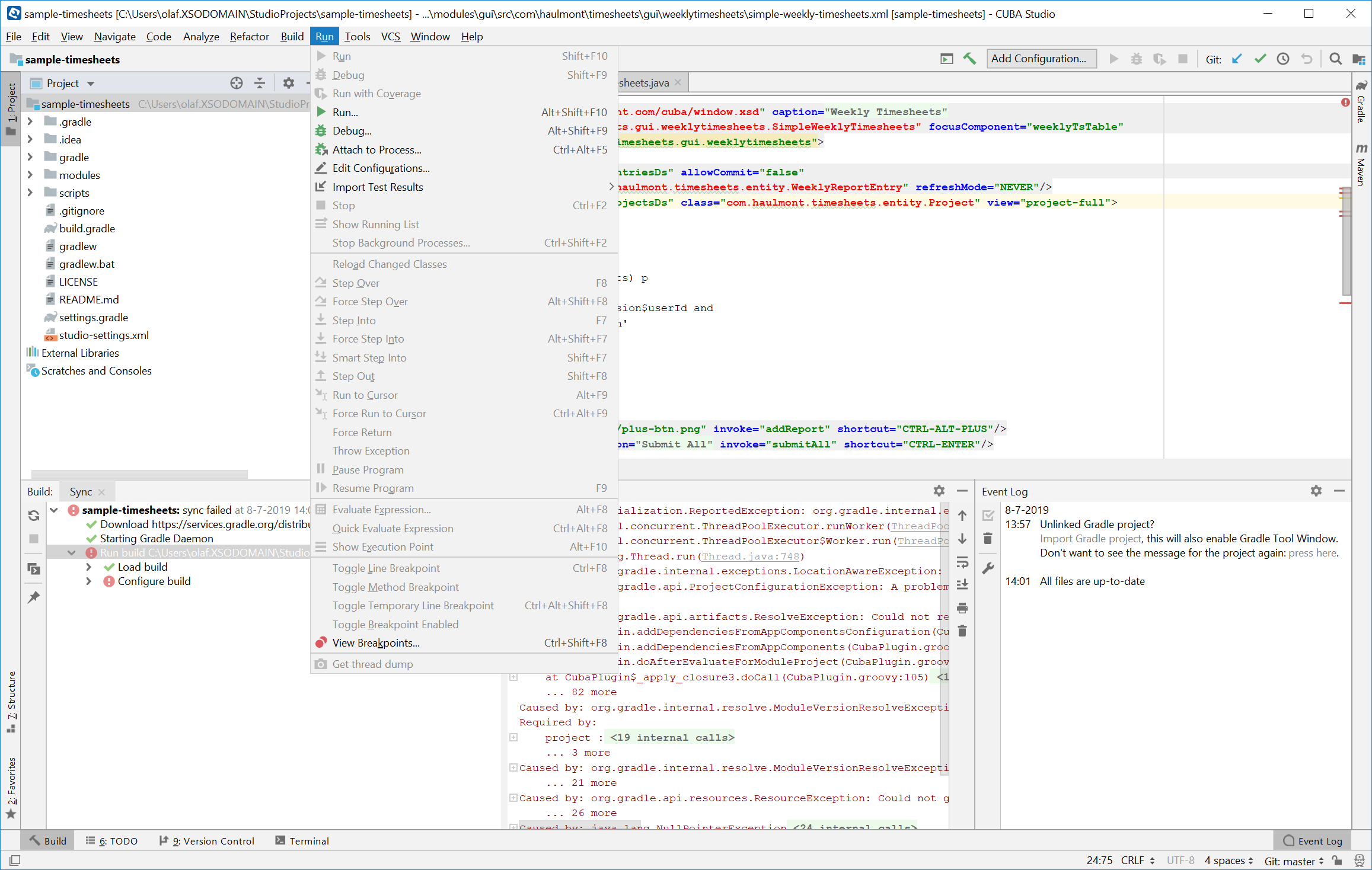Toggle the tool window bars status icon
The image size is (1372, 870).
[15, 860]
